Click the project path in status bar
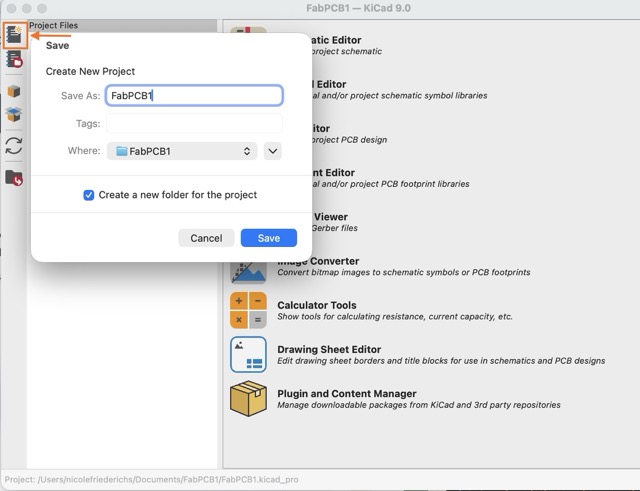Screen dimensions: 640x491 151,479
